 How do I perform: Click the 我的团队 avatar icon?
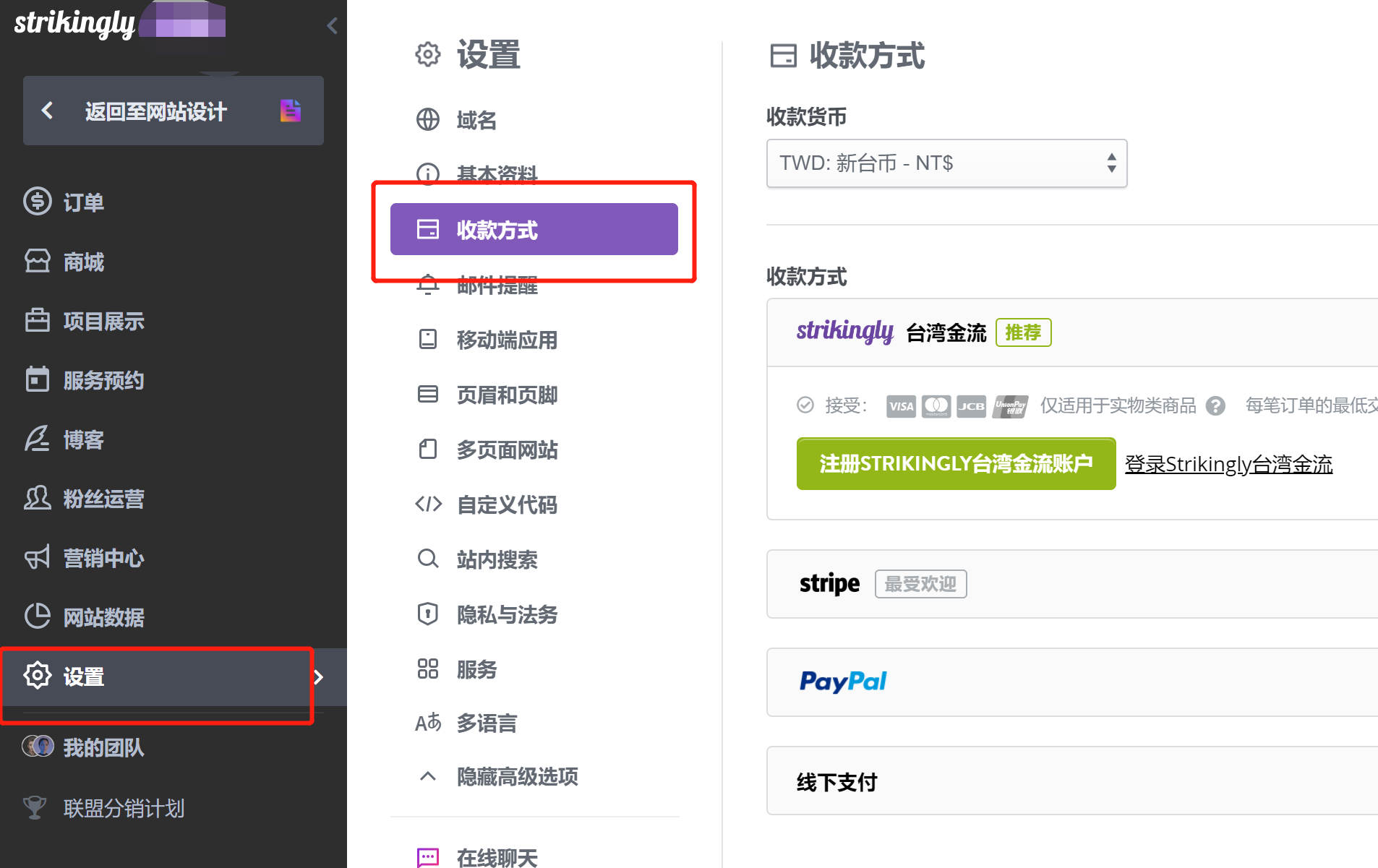[38, 746]
